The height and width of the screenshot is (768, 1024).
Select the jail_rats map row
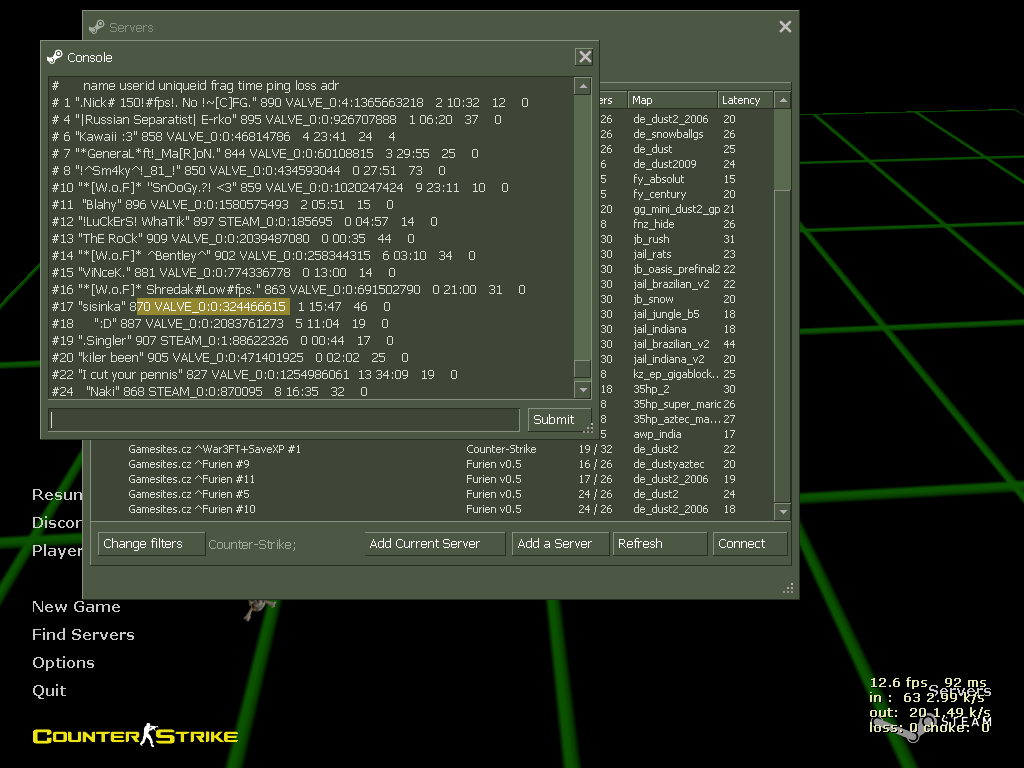tap(686, 255)
